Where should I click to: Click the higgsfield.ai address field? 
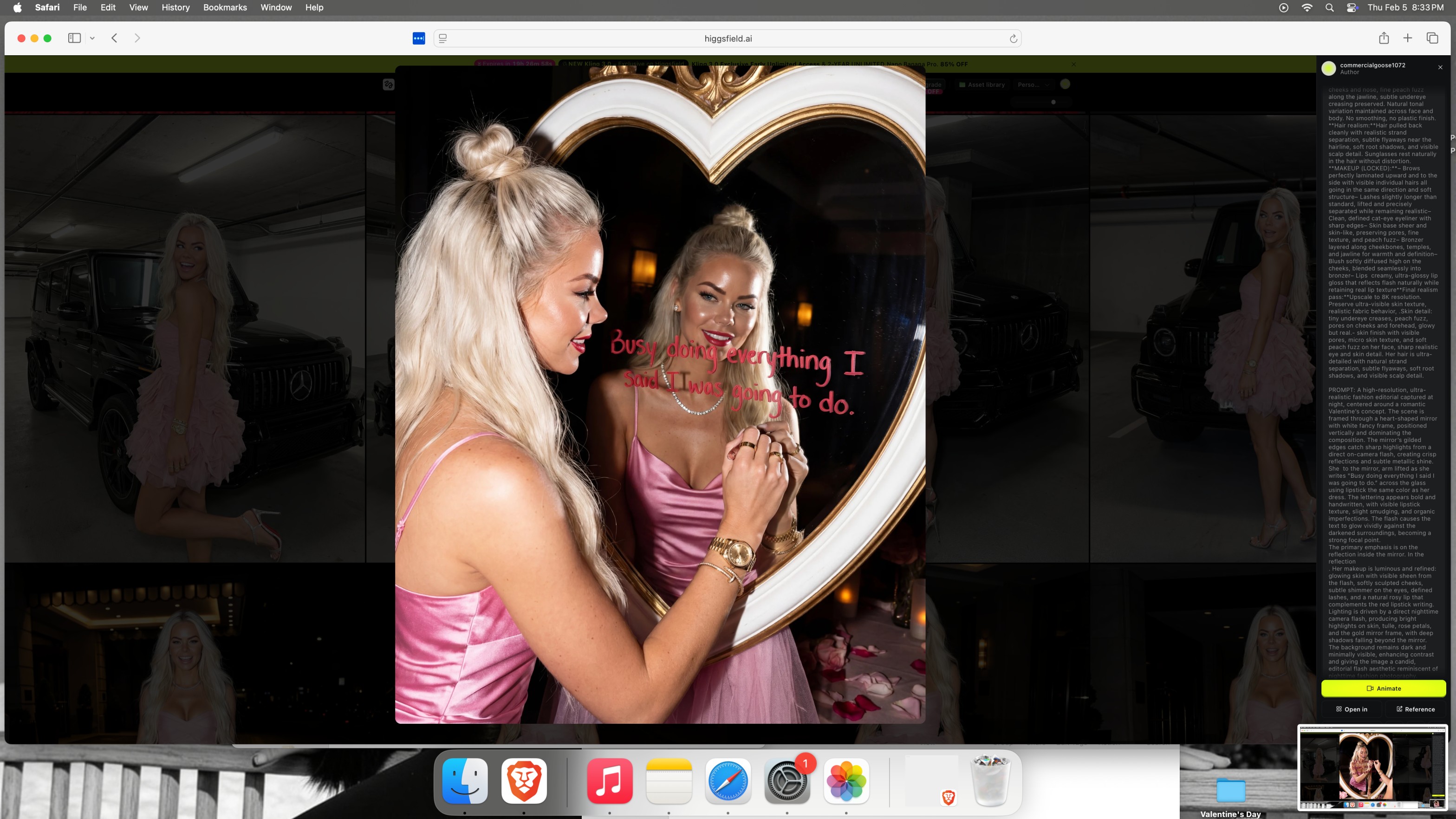728,39
